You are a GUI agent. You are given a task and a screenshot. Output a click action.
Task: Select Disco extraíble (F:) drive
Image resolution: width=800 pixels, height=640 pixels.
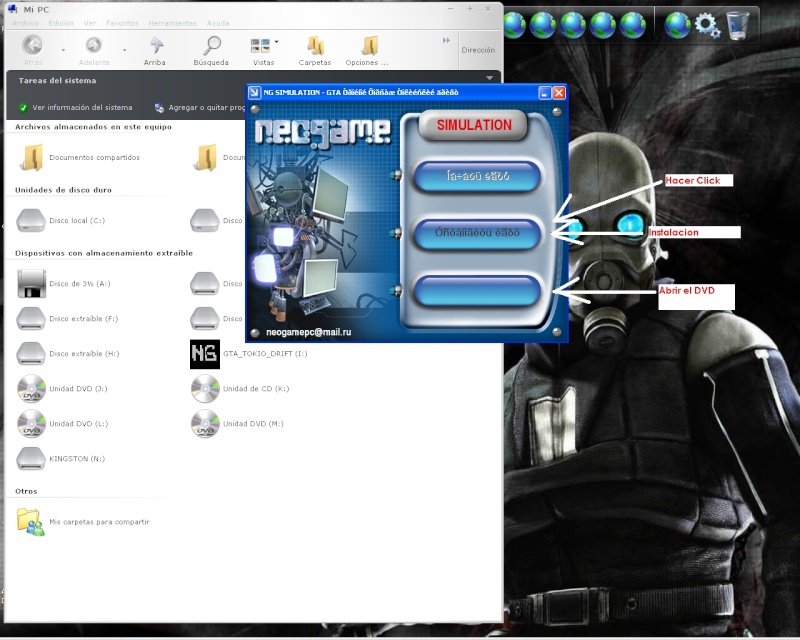pos(67,318)
